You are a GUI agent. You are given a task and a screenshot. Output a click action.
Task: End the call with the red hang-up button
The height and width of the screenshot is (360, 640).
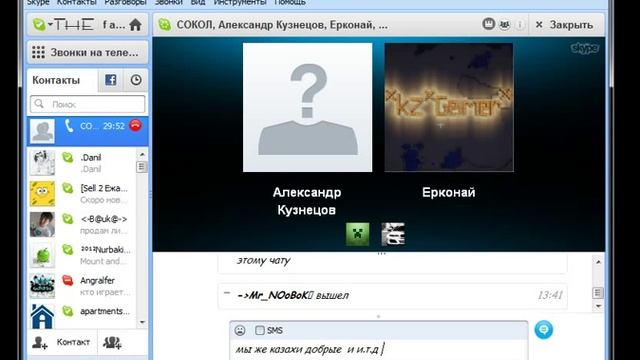click(x=136, y=125)
